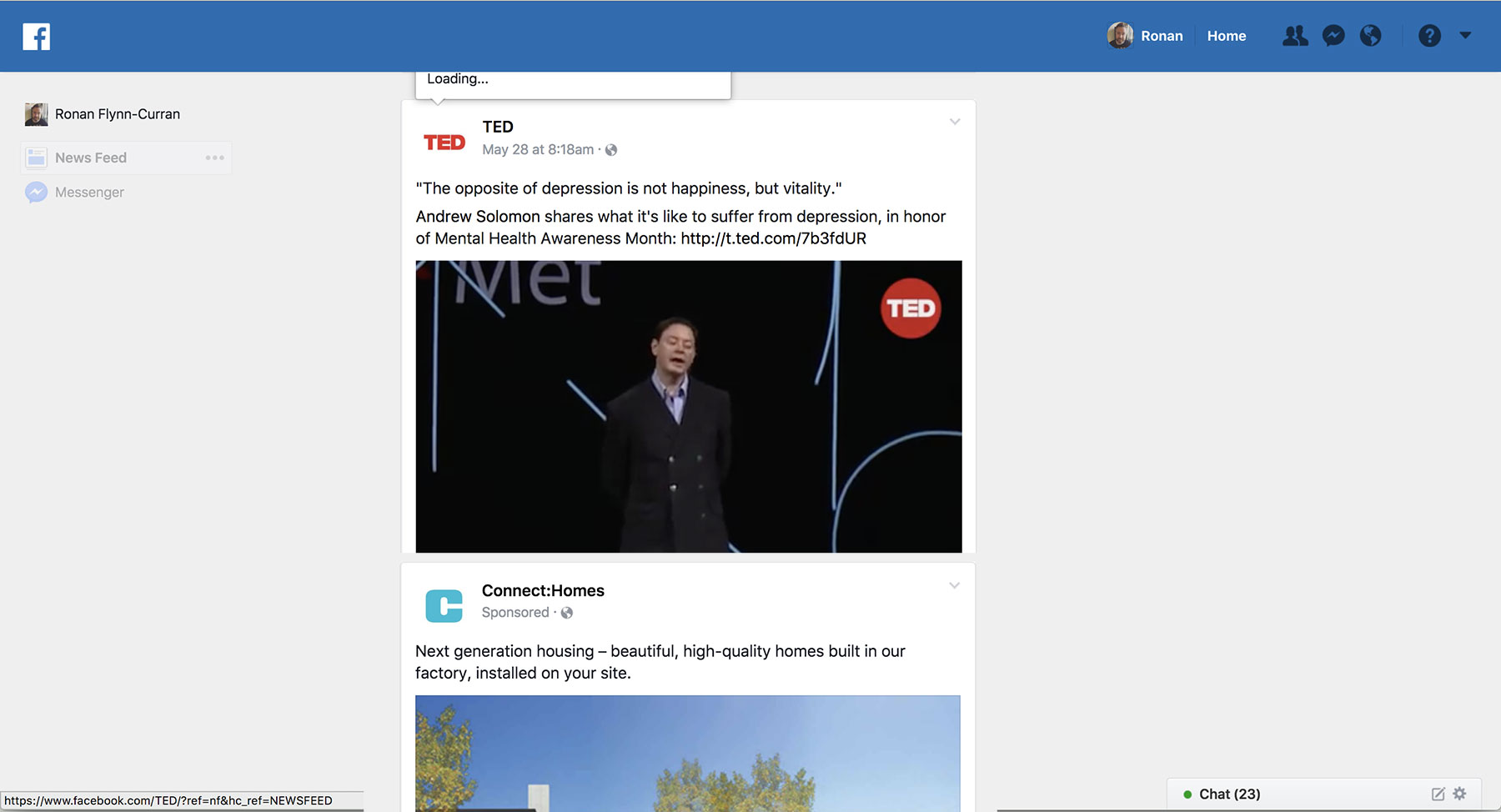1501x812 pixels.
Task: Open the Connect:Homes ad image
Action: point(688,754)
